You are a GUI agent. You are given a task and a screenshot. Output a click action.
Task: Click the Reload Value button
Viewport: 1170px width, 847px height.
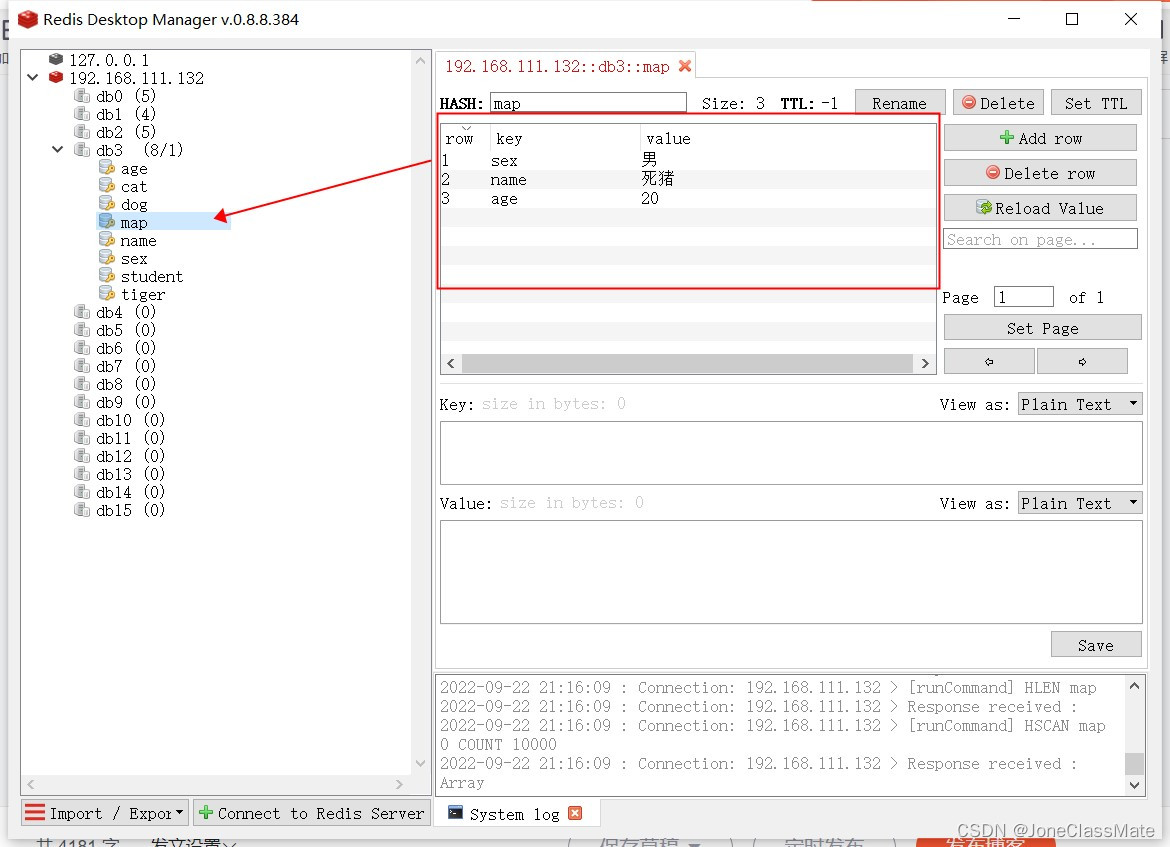pyautogui.click(x=1040, y=208)
